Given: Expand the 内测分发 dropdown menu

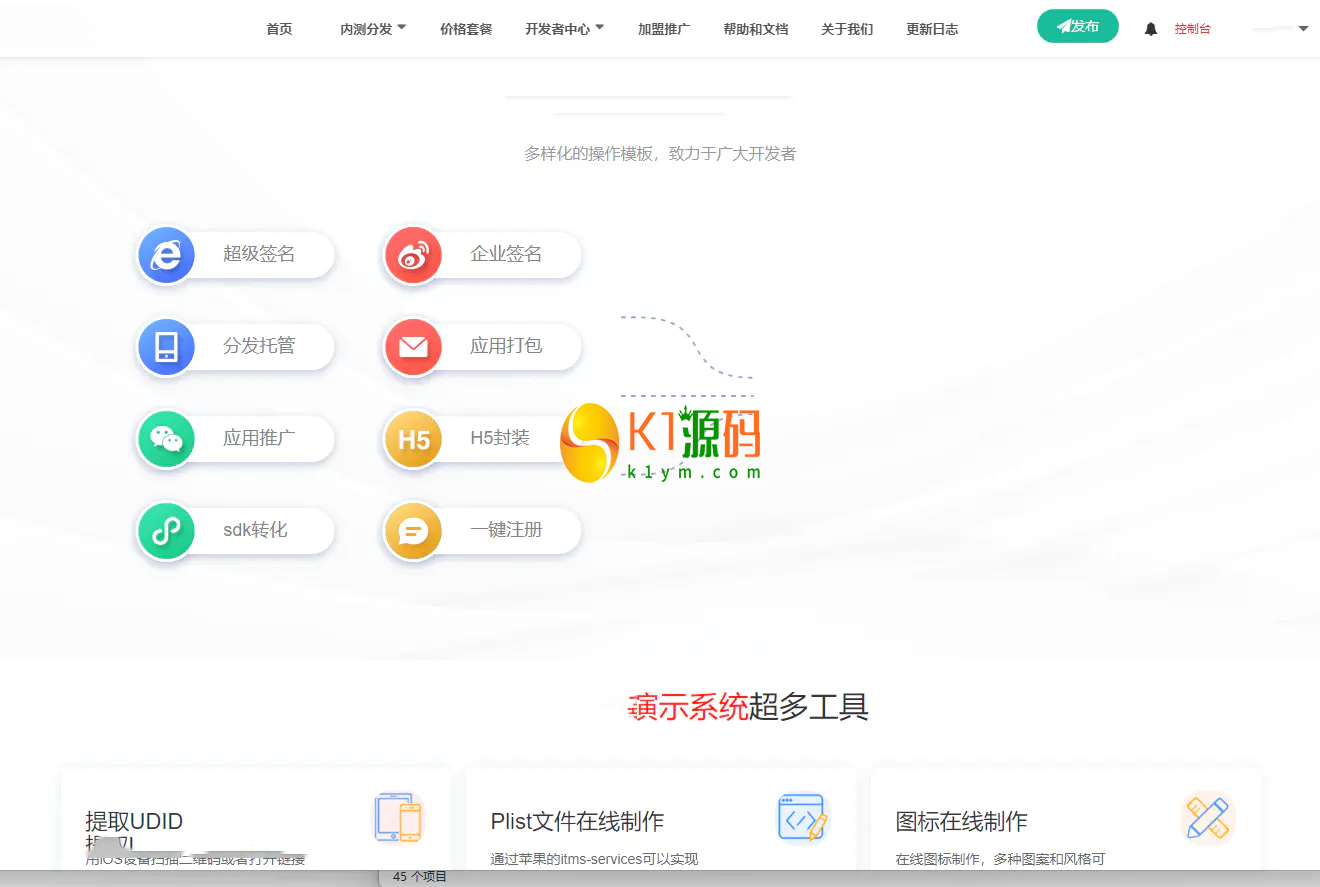Looking at the screenshot, I should point(373,29).
